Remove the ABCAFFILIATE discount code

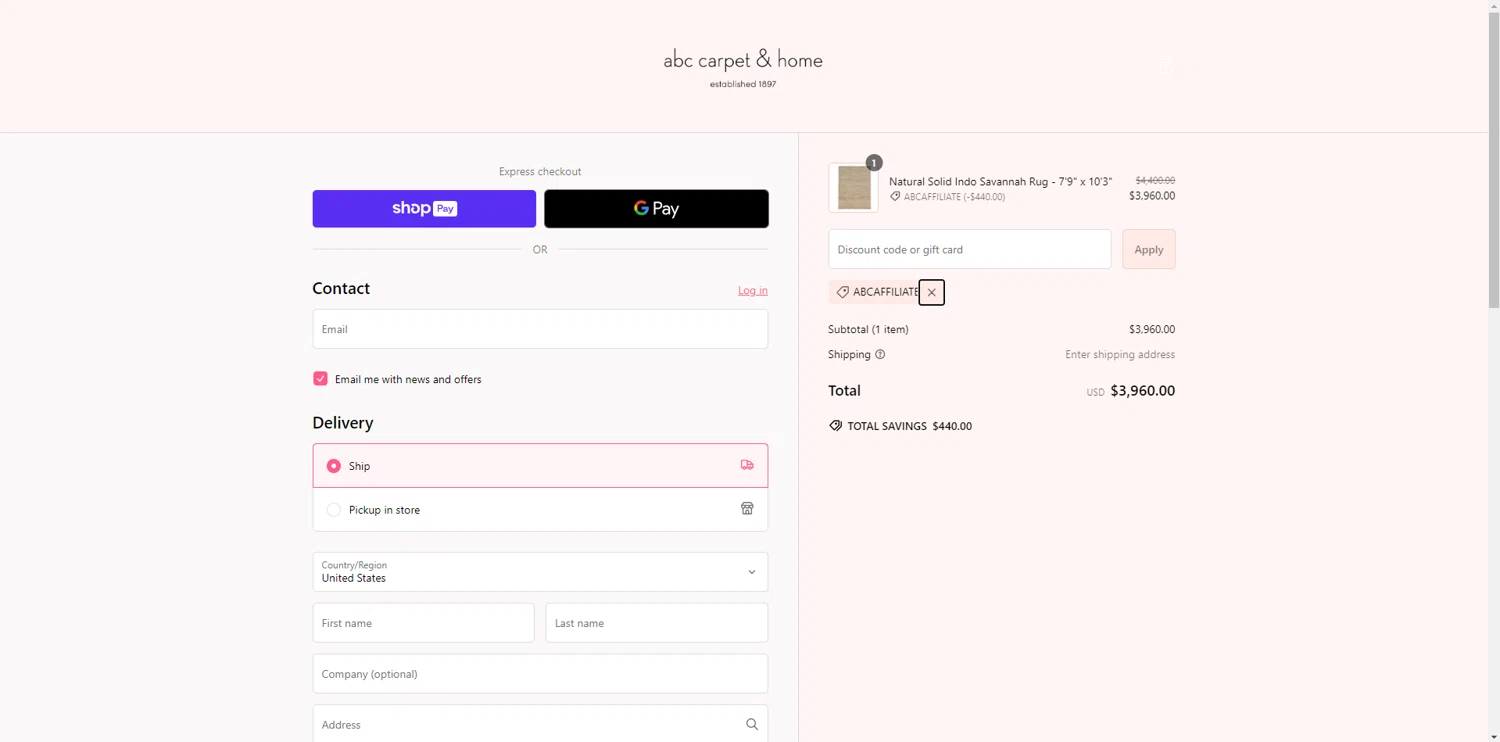point(931,292)
